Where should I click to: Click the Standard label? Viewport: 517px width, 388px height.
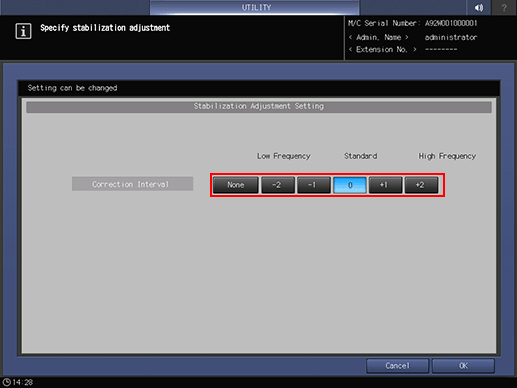pyautogui.click(x=361, y=156)
